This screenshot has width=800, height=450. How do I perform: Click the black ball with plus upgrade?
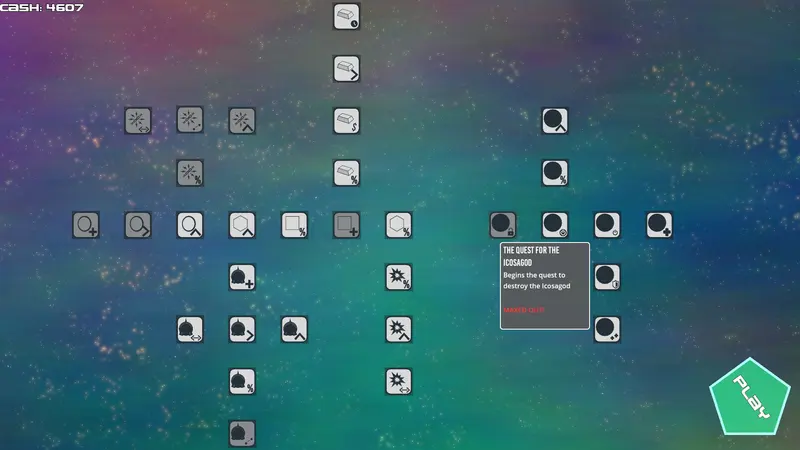tap(659, 225)
